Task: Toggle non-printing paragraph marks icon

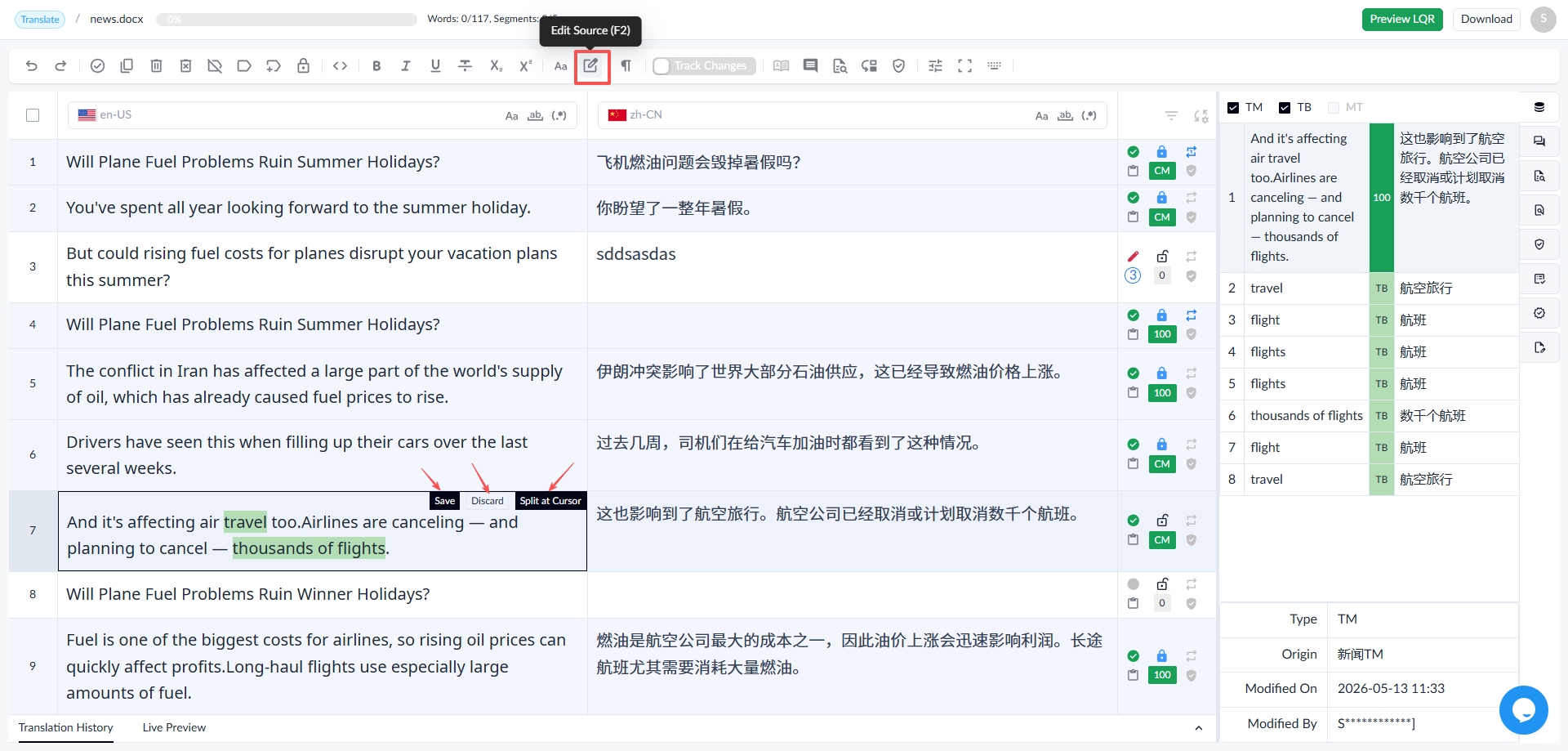Action: point(626,66)
